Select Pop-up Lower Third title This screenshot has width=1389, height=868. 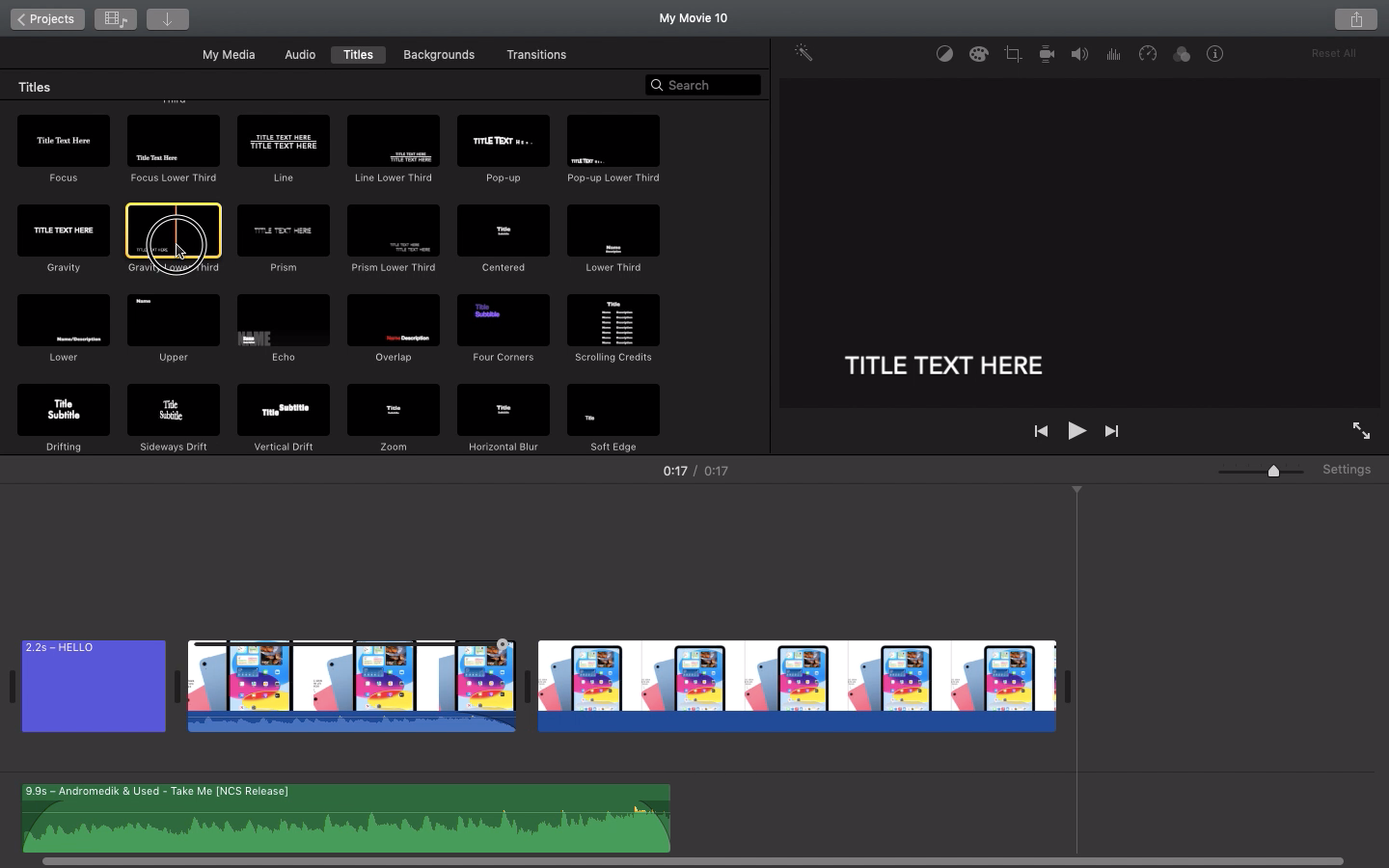[613, 141]
